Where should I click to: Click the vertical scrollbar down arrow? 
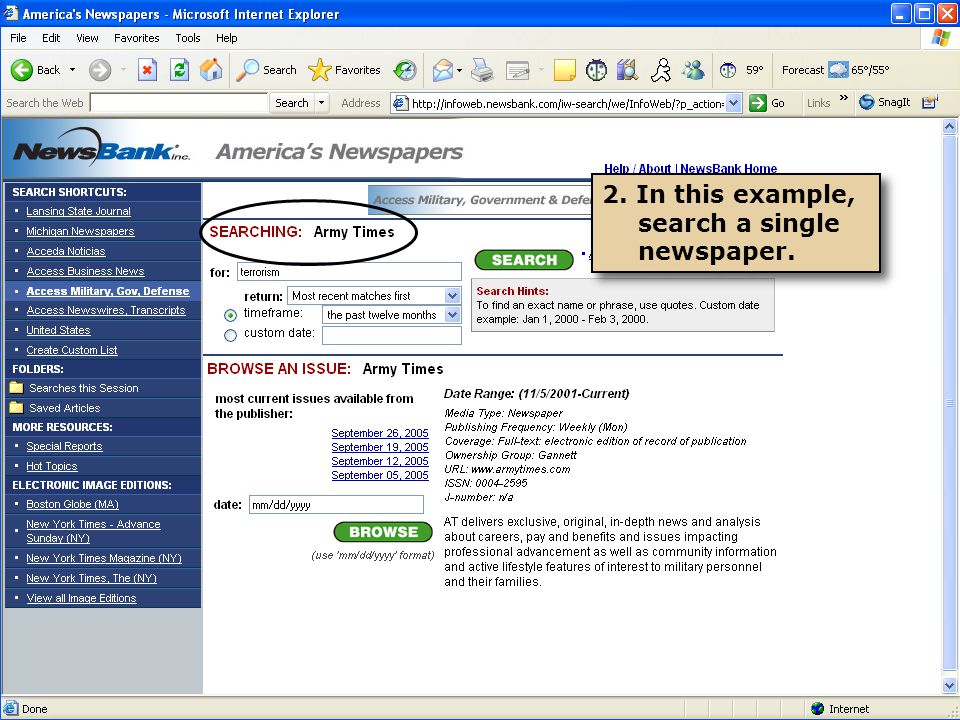tap(950, 686)
